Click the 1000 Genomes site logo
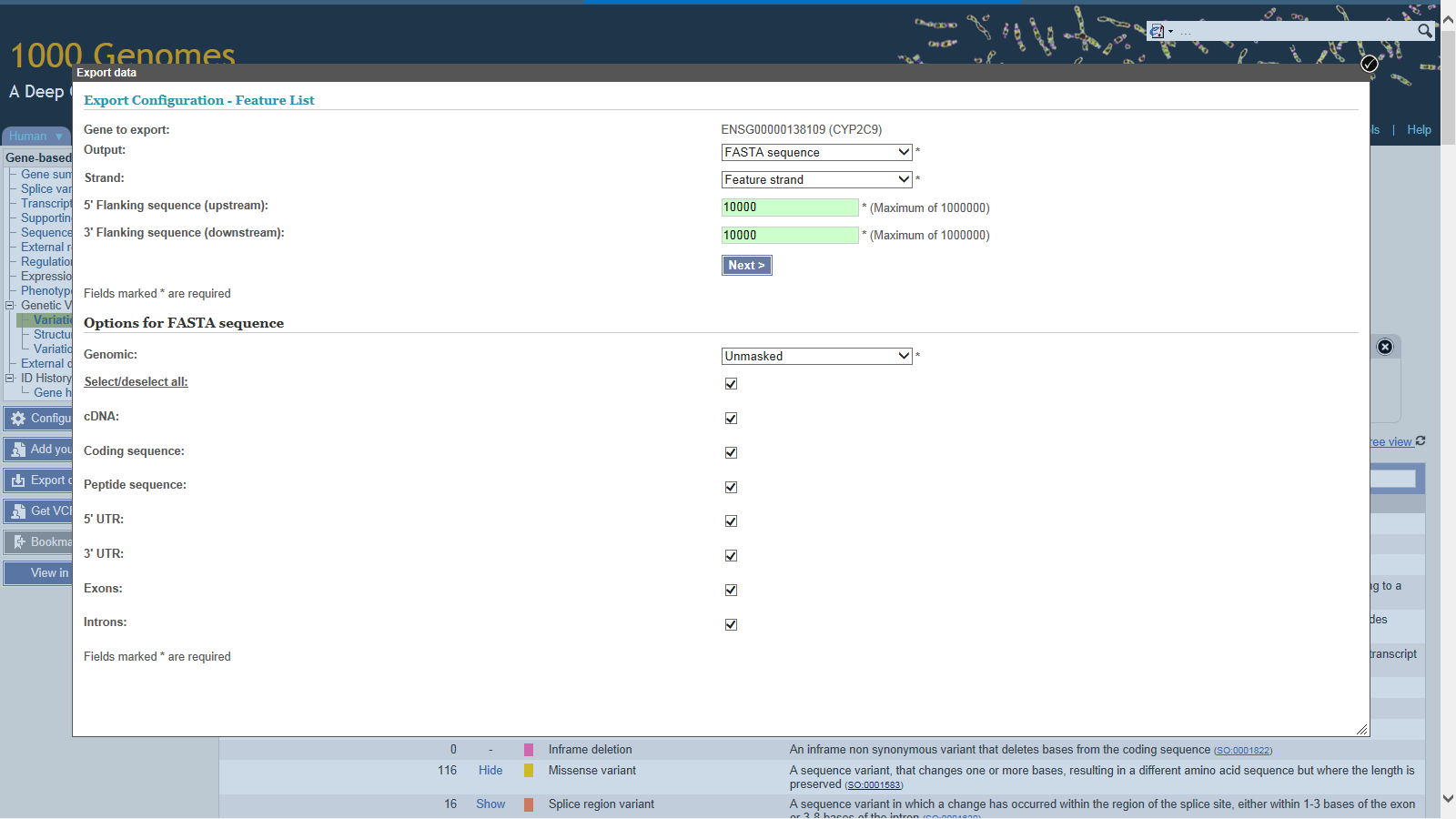1456x819 pixels. click(x=123, y=55)
